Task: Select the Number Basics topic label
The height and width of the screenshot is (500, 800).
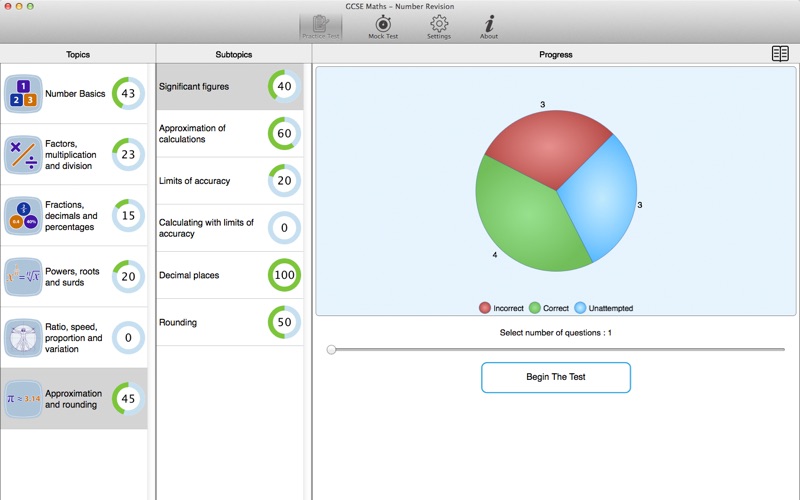Action: click(x=75, y=93)
